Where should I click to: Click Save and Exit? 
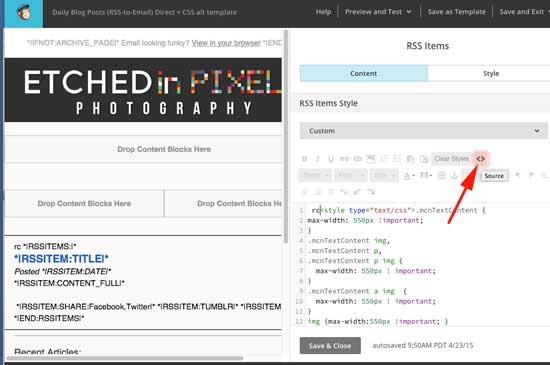click(x=522, y=12)
